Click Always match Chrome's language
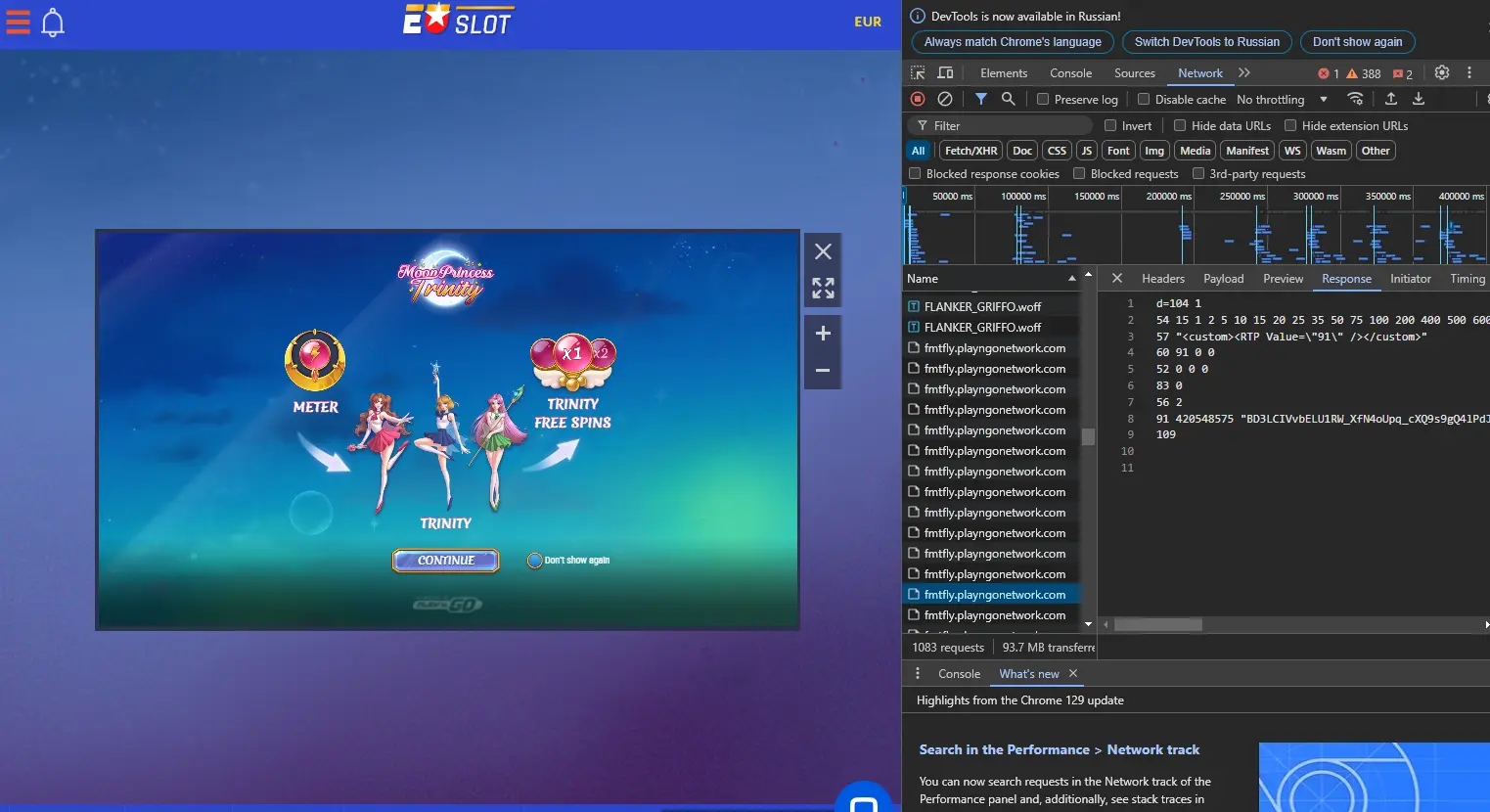Viewport: 1490px width, 812px height. click(x=1013, y=42)
